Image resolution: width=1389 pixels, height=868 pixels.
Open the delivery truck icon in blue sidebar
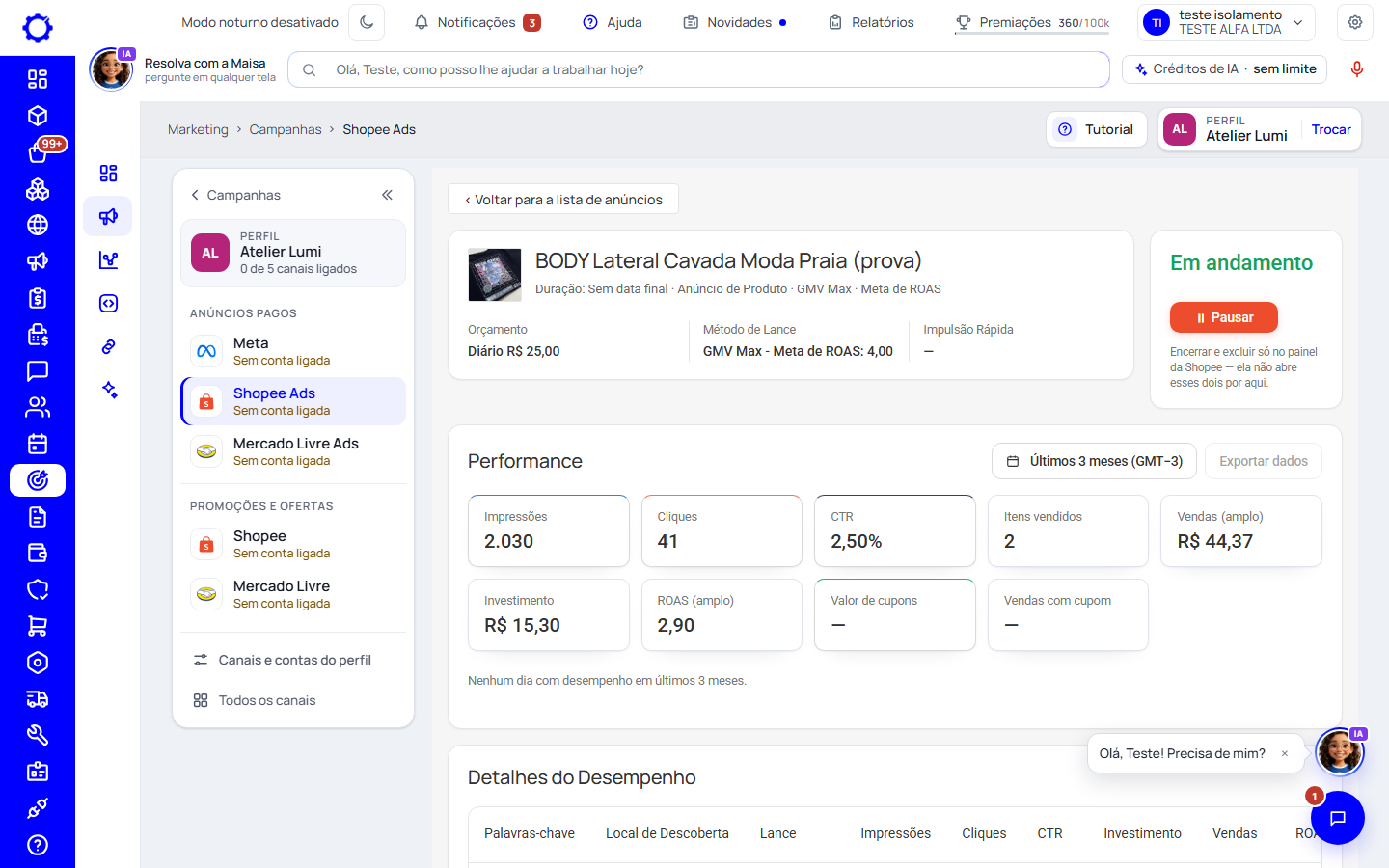pos(38,699)
